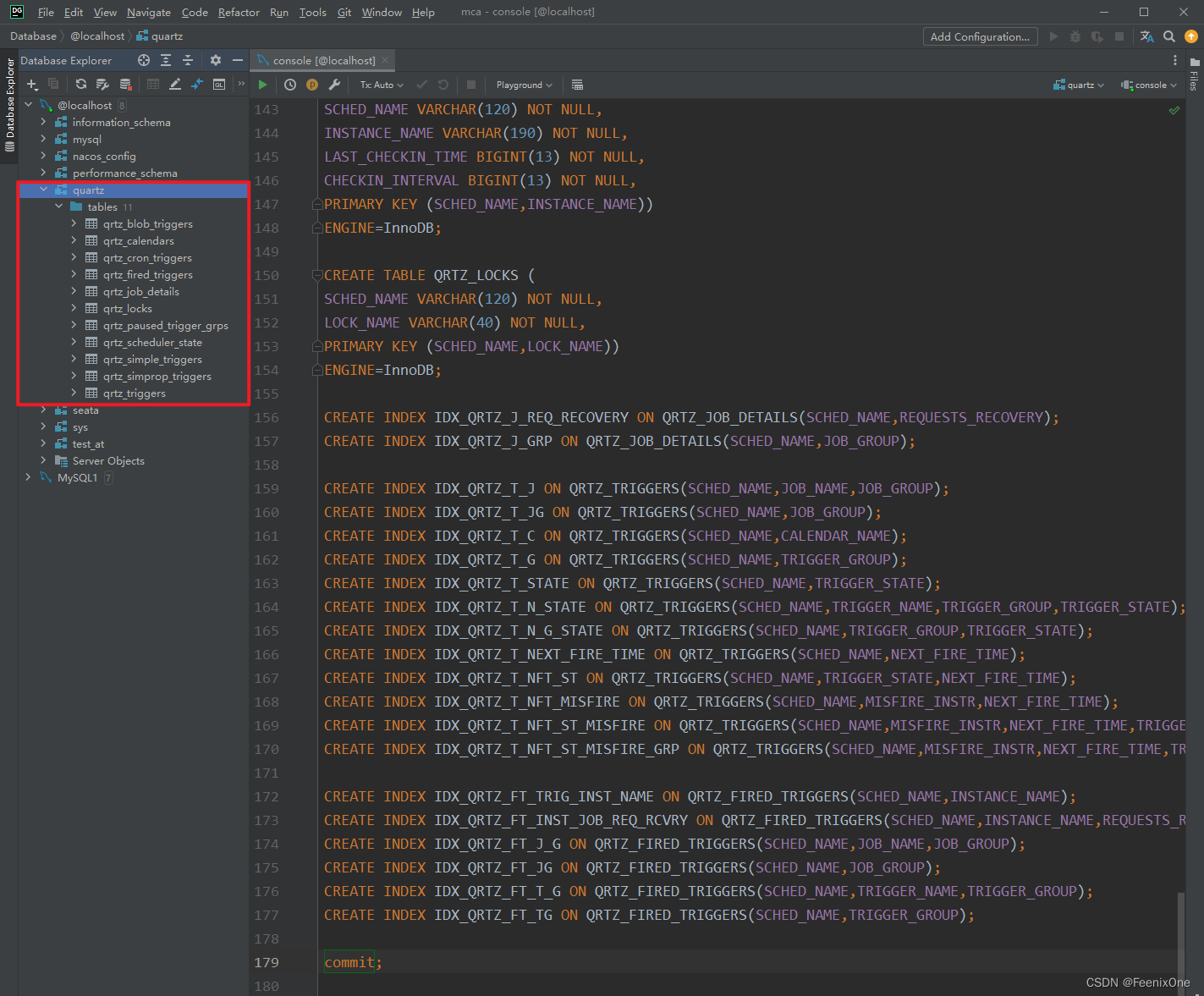Click Expand All icon in Database Explorer header
The image size is (1204, 996).
[x=166, y=60]
